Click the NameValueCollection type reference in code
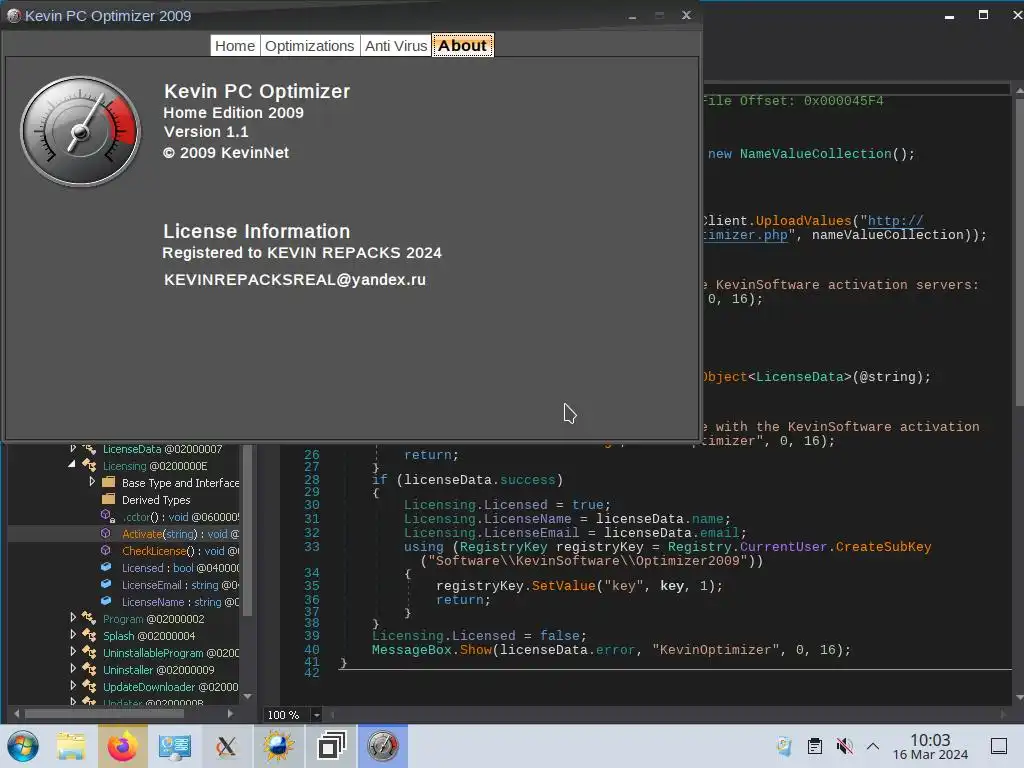Image resolution: width=1024 pixels, height=768 pixels. [x=815, y=153]
